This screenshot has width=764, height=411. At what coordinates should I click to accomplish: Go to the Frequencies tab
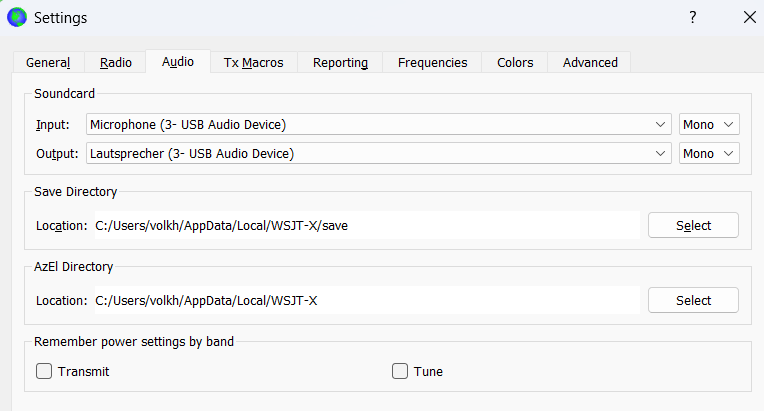(432, 62)
